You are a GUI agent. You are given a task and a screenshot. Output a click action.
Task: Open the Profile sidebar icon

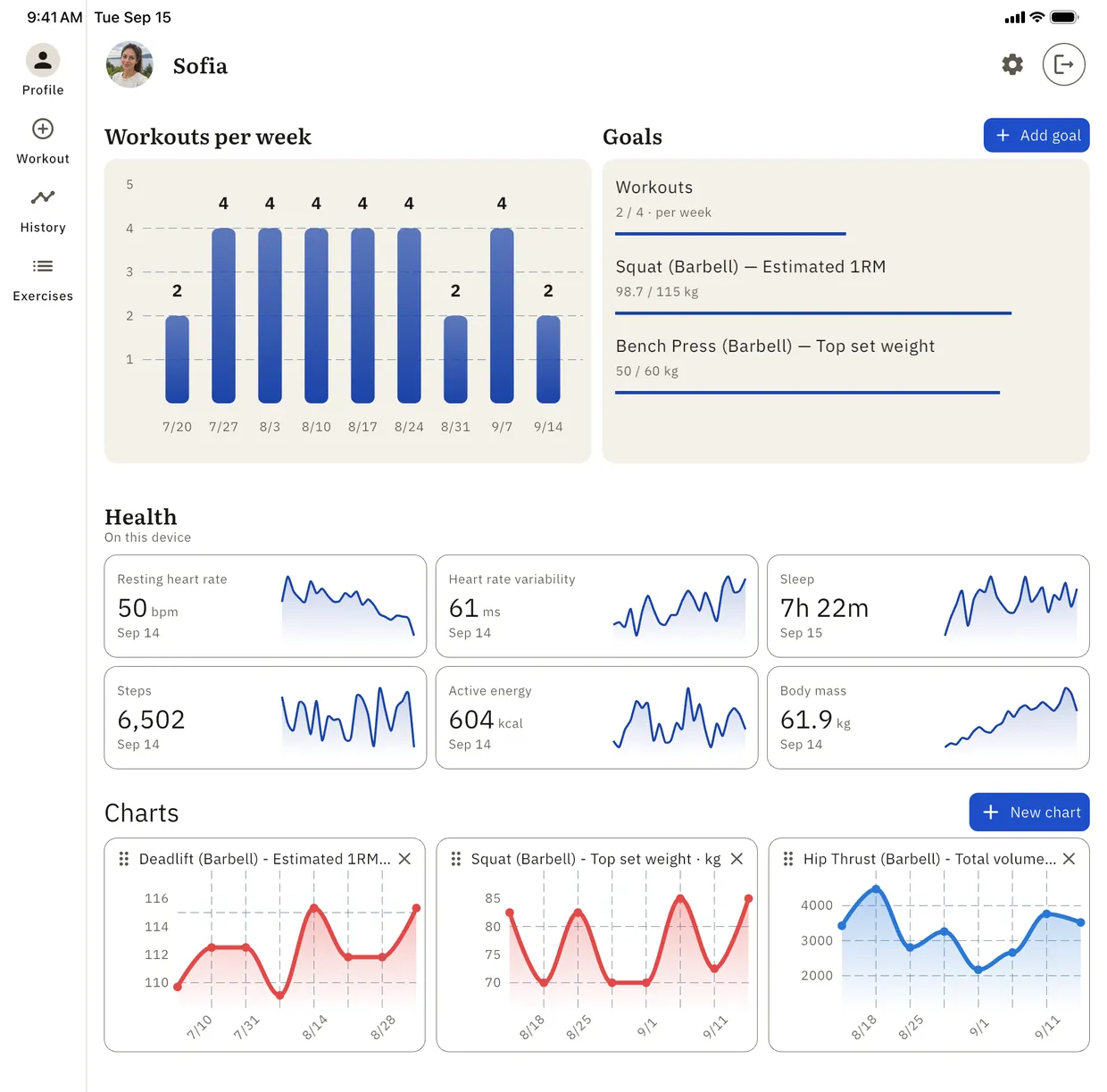[43, 61]
